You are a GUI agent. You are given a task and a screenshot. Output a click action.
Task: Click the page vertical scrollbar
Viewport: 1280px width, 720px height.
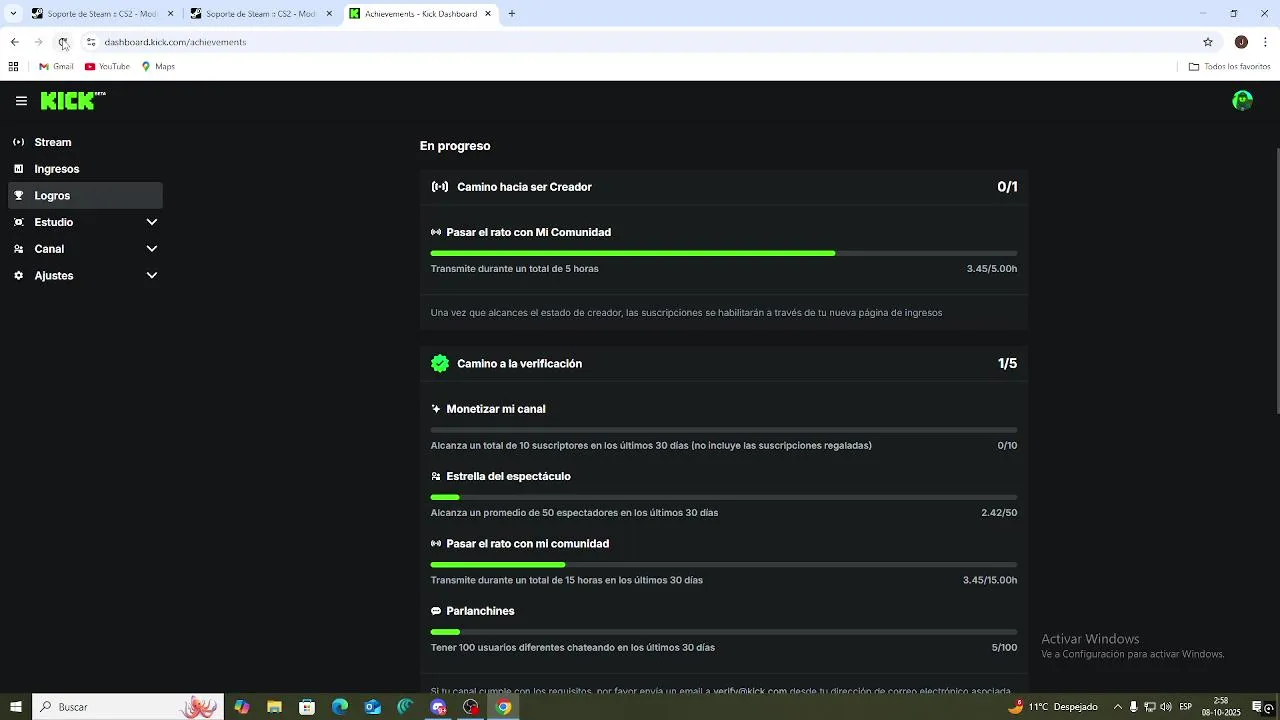point(1277,280)
